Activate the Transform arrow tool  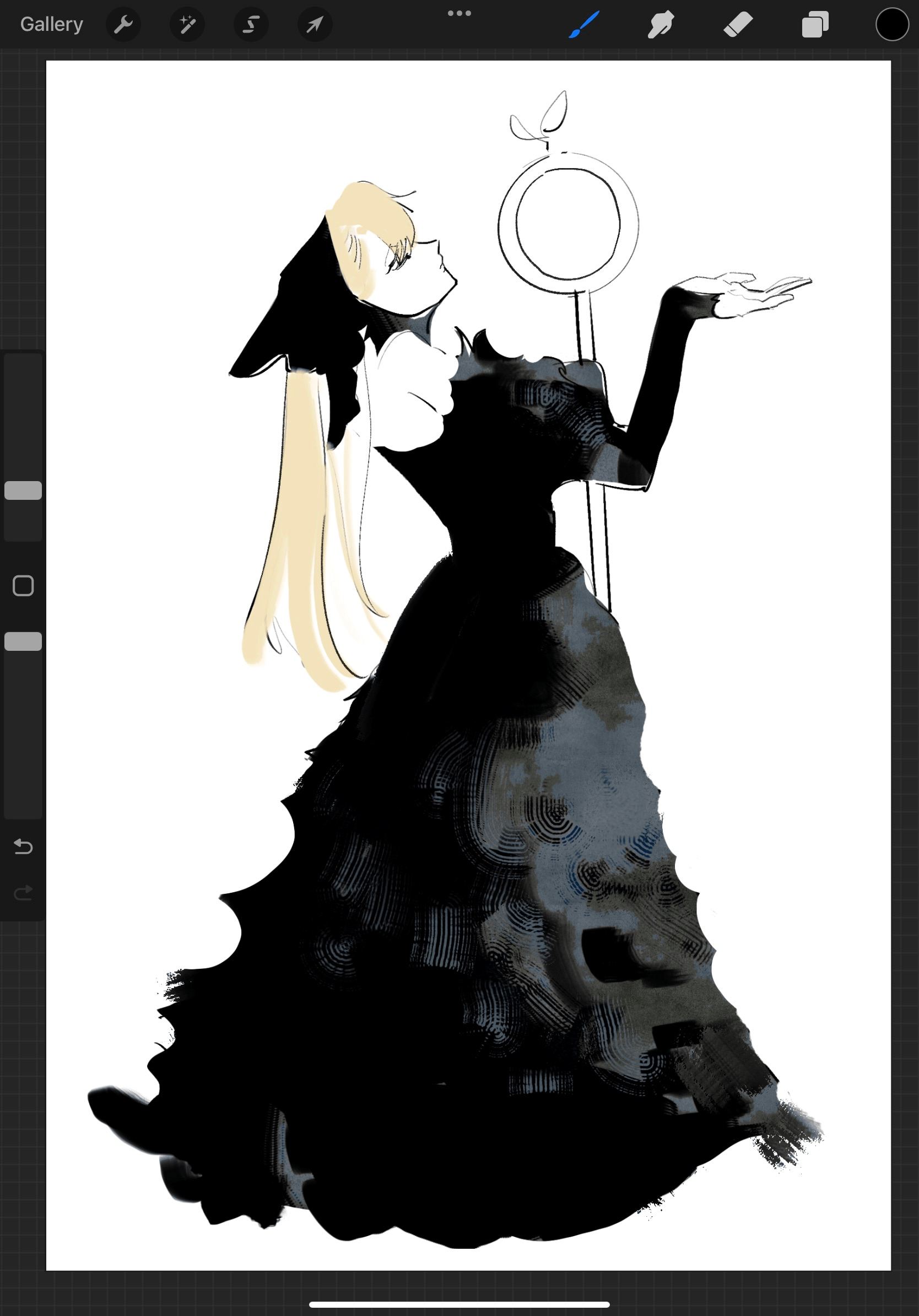315,24
